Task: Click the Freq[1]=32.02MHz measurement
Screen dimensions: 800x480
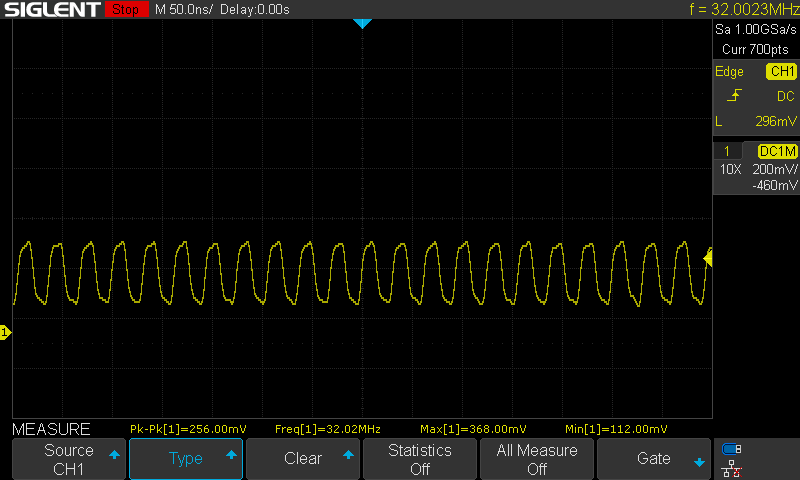Action: pos(328,429)
